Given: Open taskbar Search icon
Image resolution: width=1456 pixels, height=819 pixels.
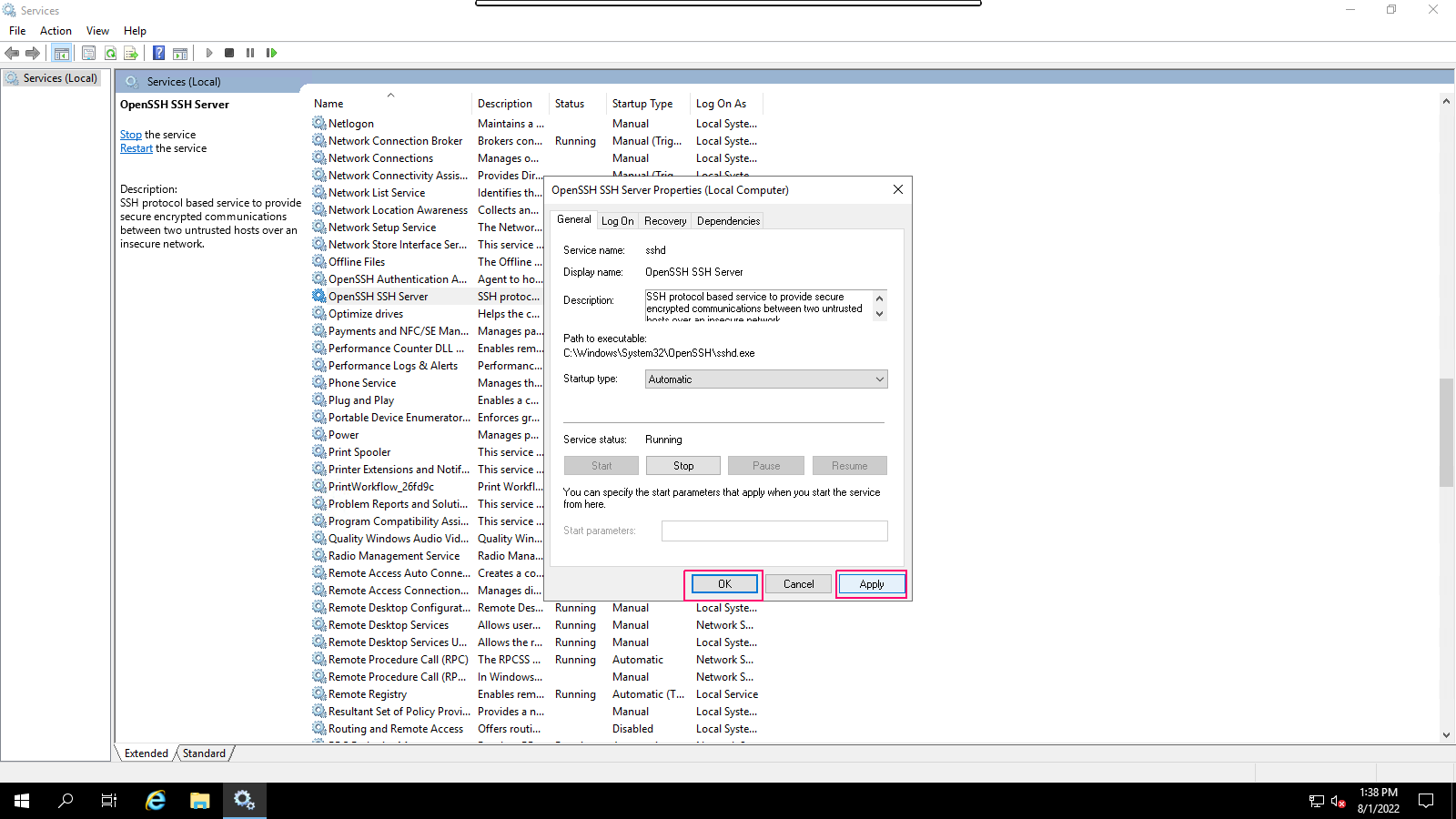Looking at the screenshot, I should [66, 801].
